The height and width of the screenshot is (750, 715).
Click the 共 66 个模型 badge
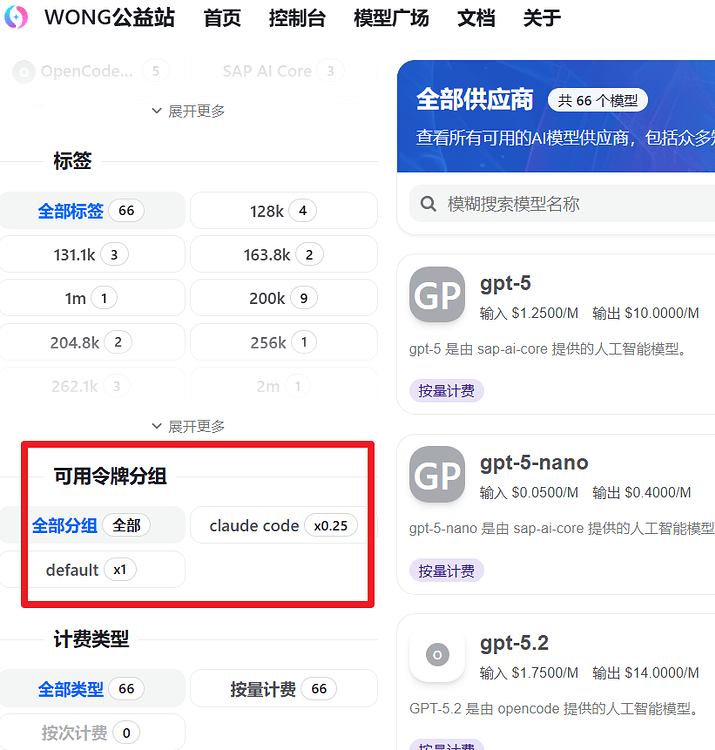tap(597, 100)
